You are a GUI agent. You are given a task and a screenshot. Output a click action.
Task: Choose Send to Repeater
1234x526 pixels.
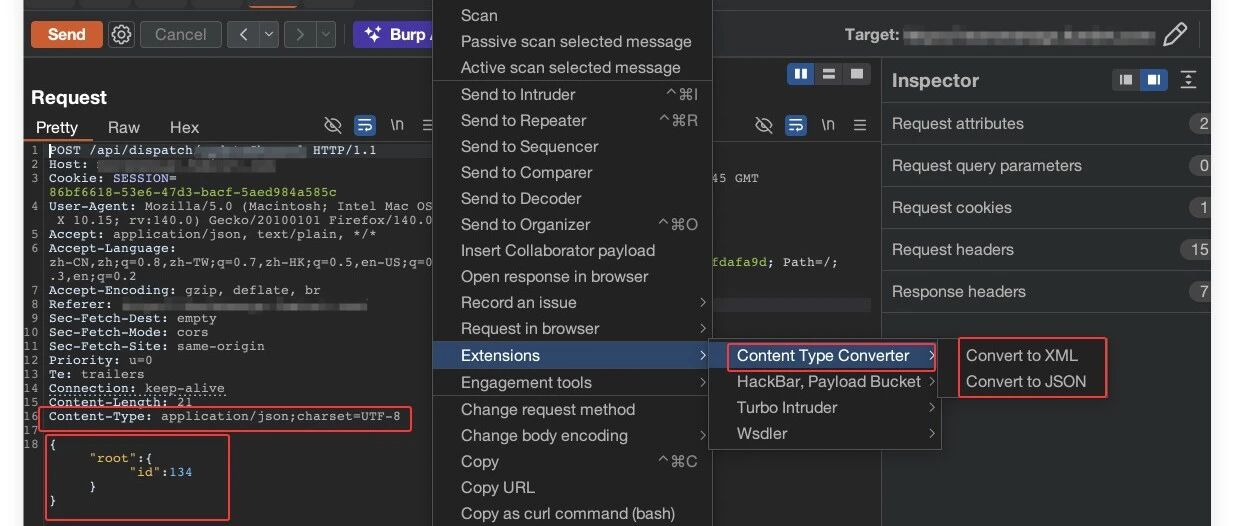click(571, 120)
